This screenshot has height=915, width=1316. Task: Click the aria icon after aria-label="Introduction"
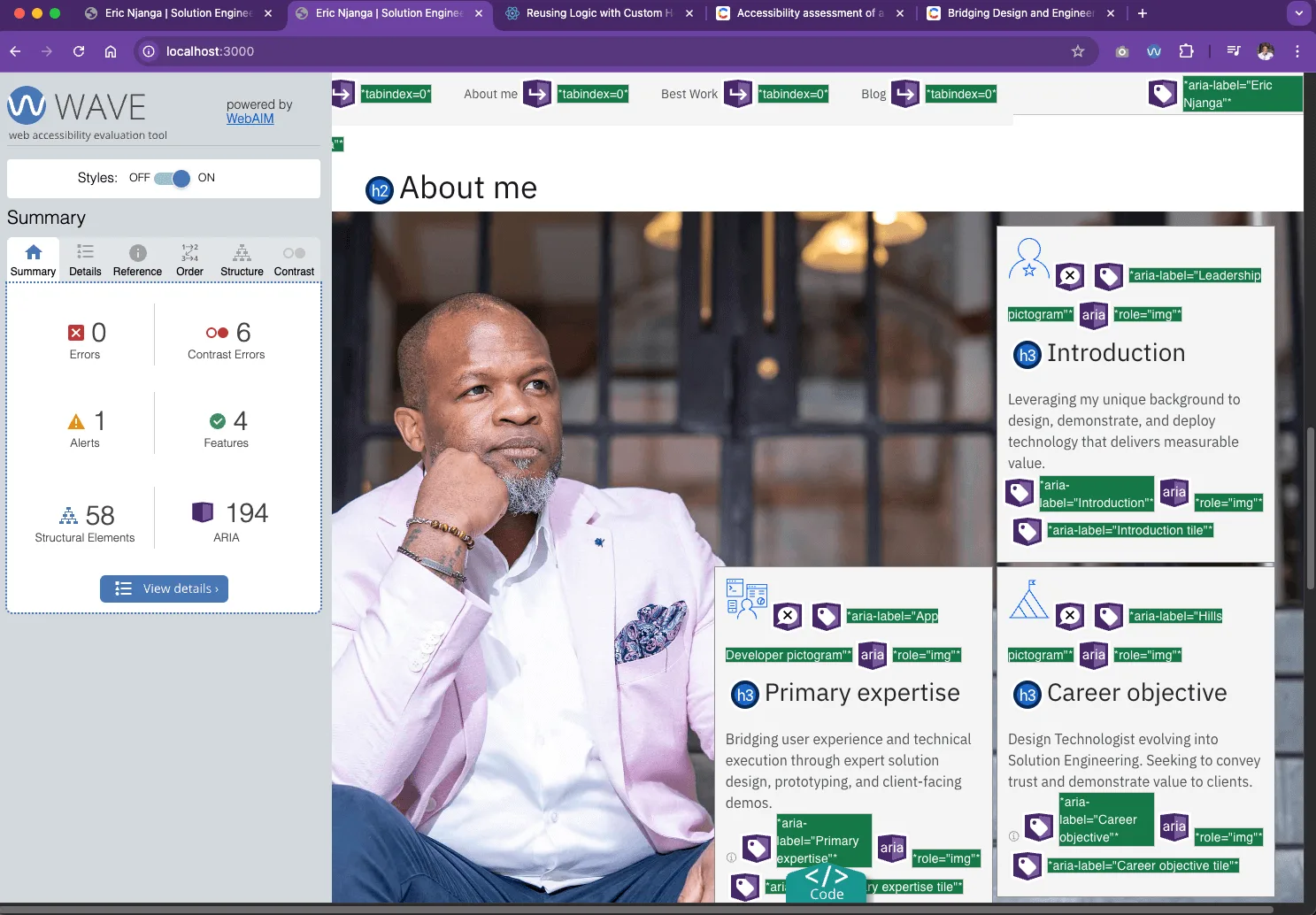coord(1174,492)
